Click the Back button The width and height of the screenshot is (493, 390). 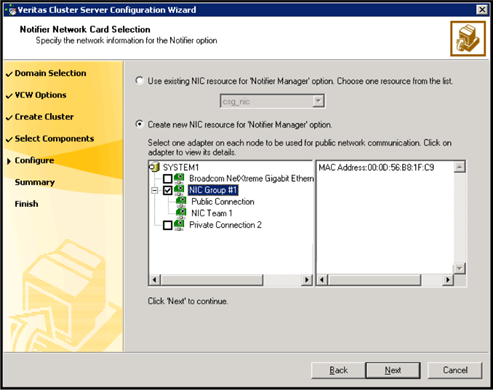338,370
